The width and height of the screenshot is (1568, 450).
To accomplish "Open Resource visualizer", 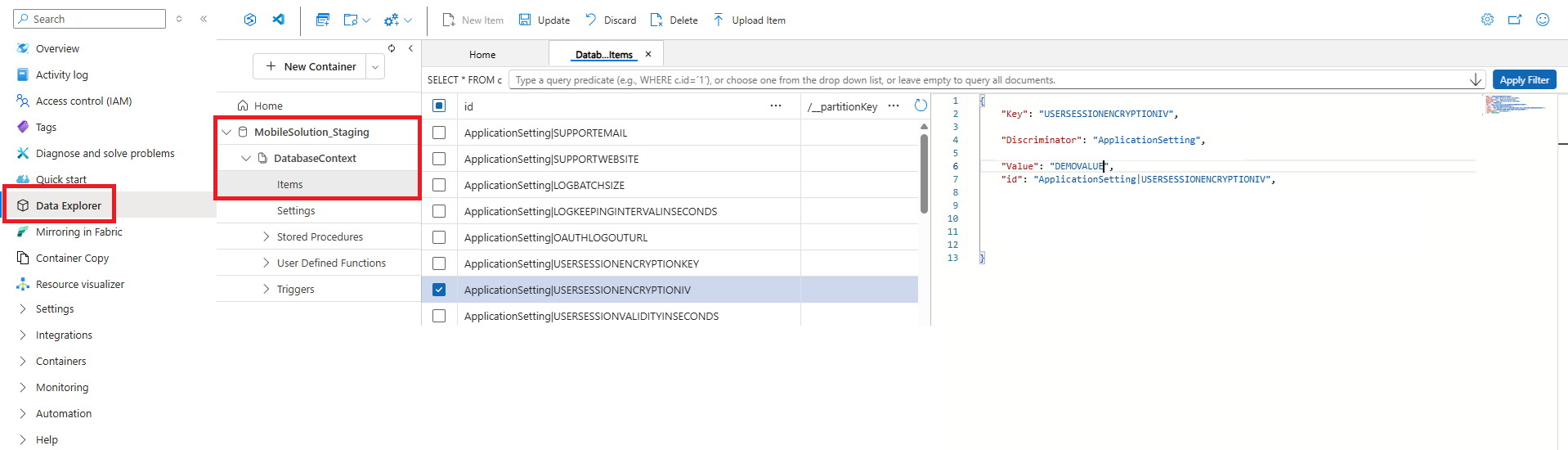I will point(80,284).
